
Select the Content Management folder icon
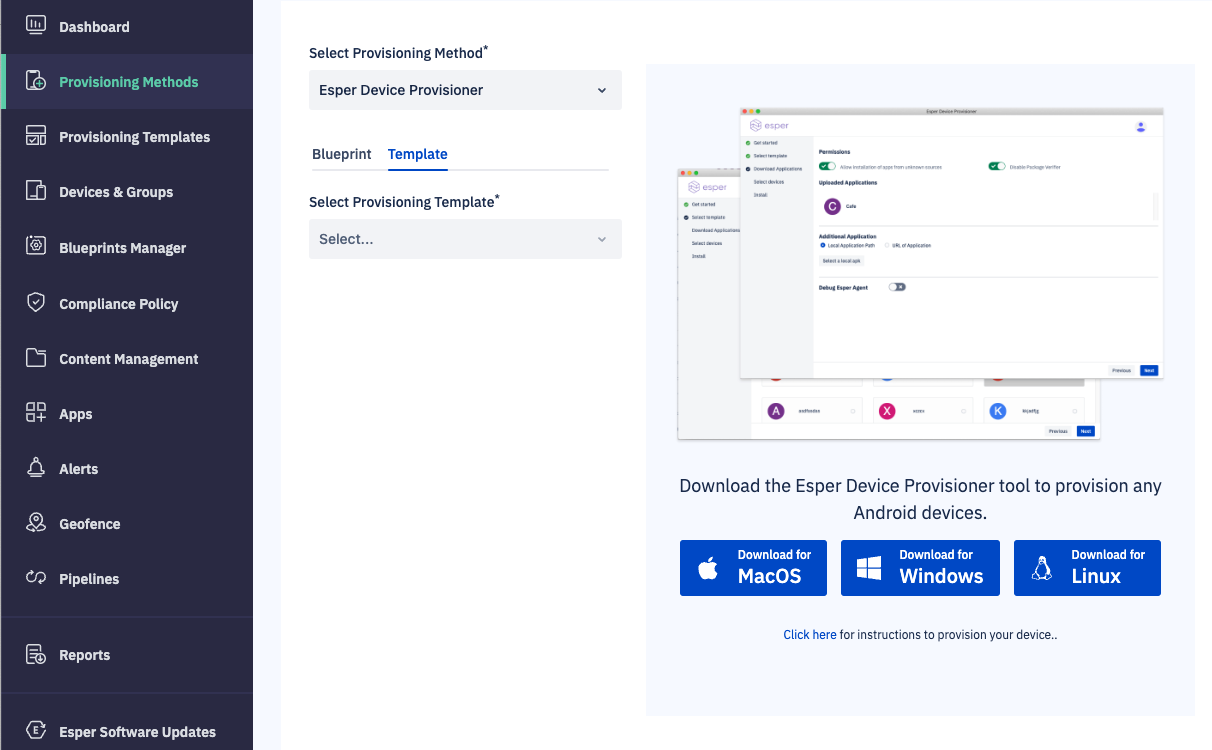tap(36, 358)
